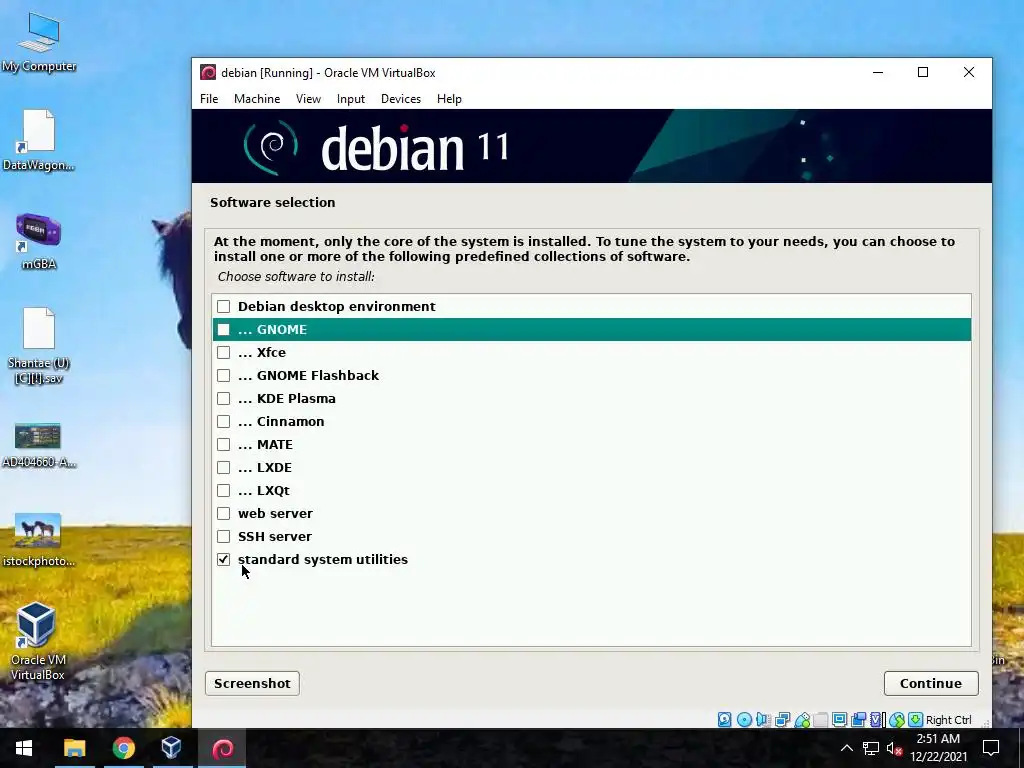Select the AD404660 image file on desktop
1024x768 pixels.
(x=39, y=445)
